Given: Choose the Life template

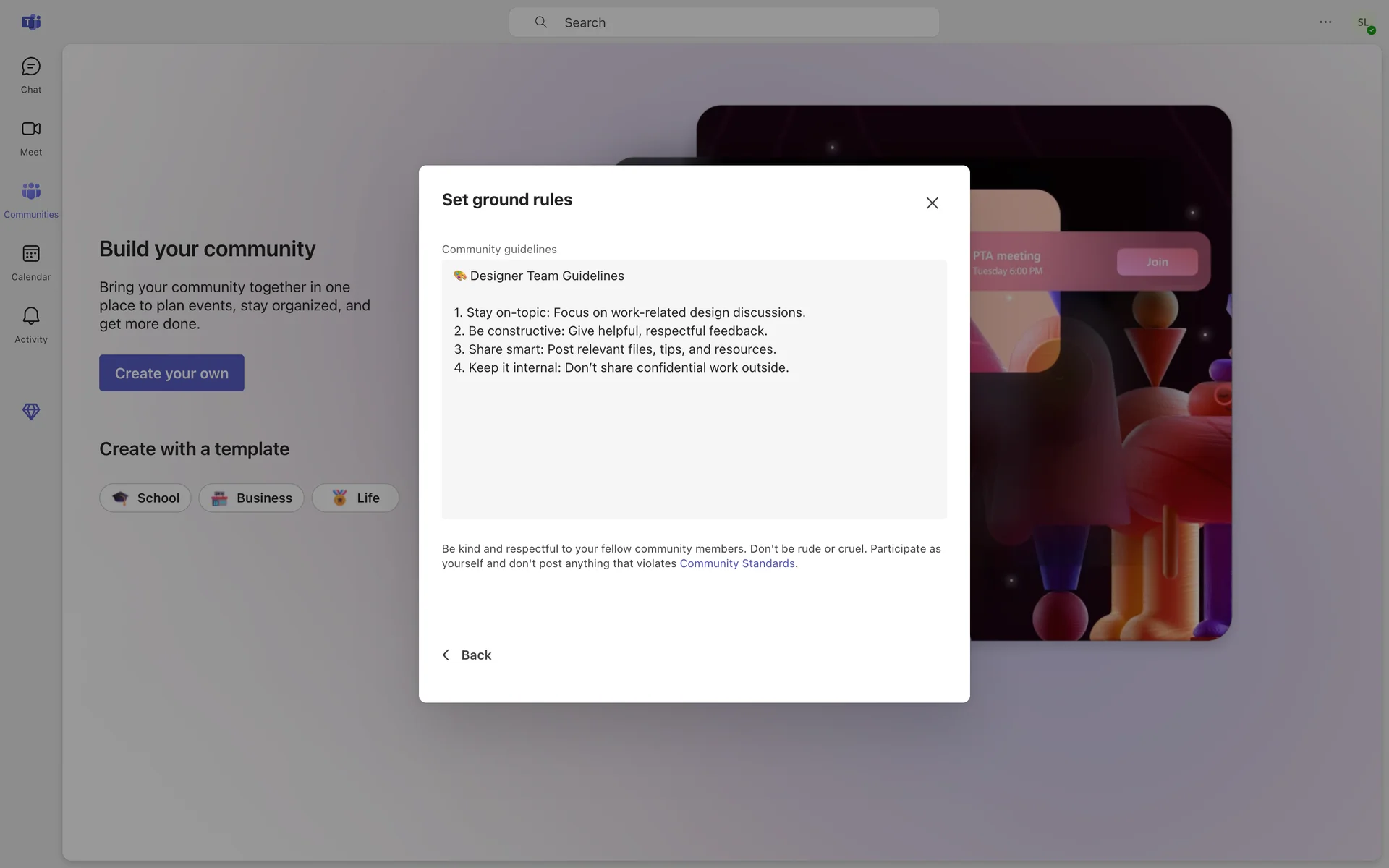Looking at the screenshot, I should click(355, 498).
